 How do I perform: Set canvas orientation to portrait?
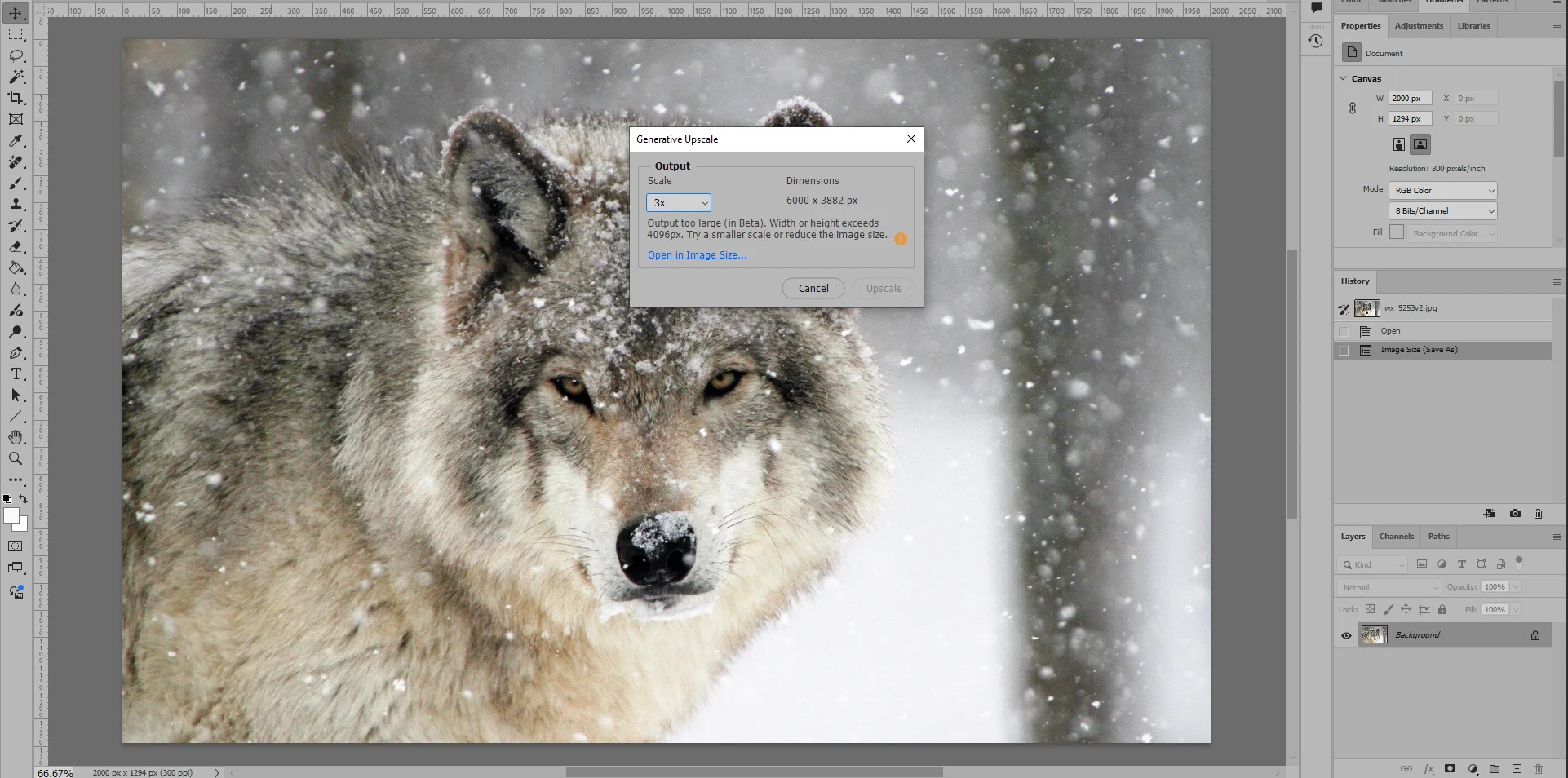pos(1399,144)
